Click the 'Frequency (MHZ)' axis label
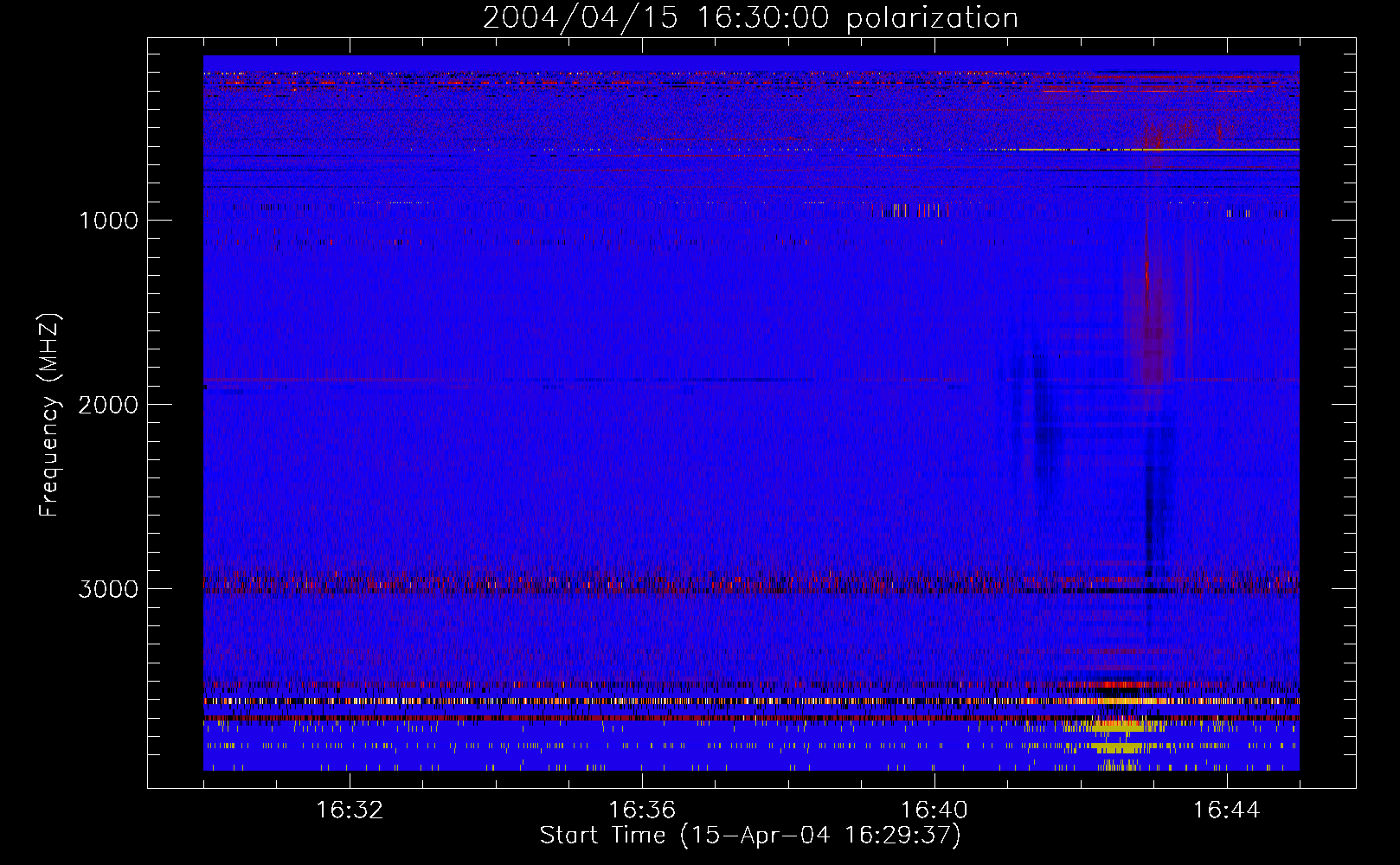 pos(49,415)
